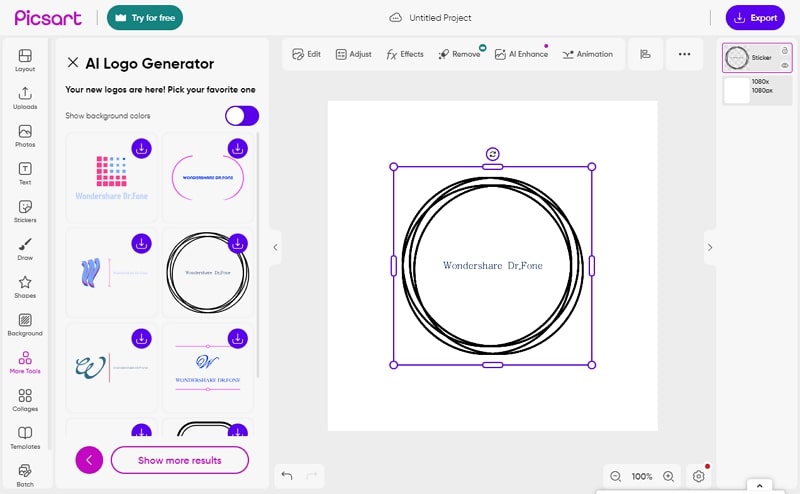Open the Shapes panel
This screenshot has width=800, height=494.
tap(25, 287)
